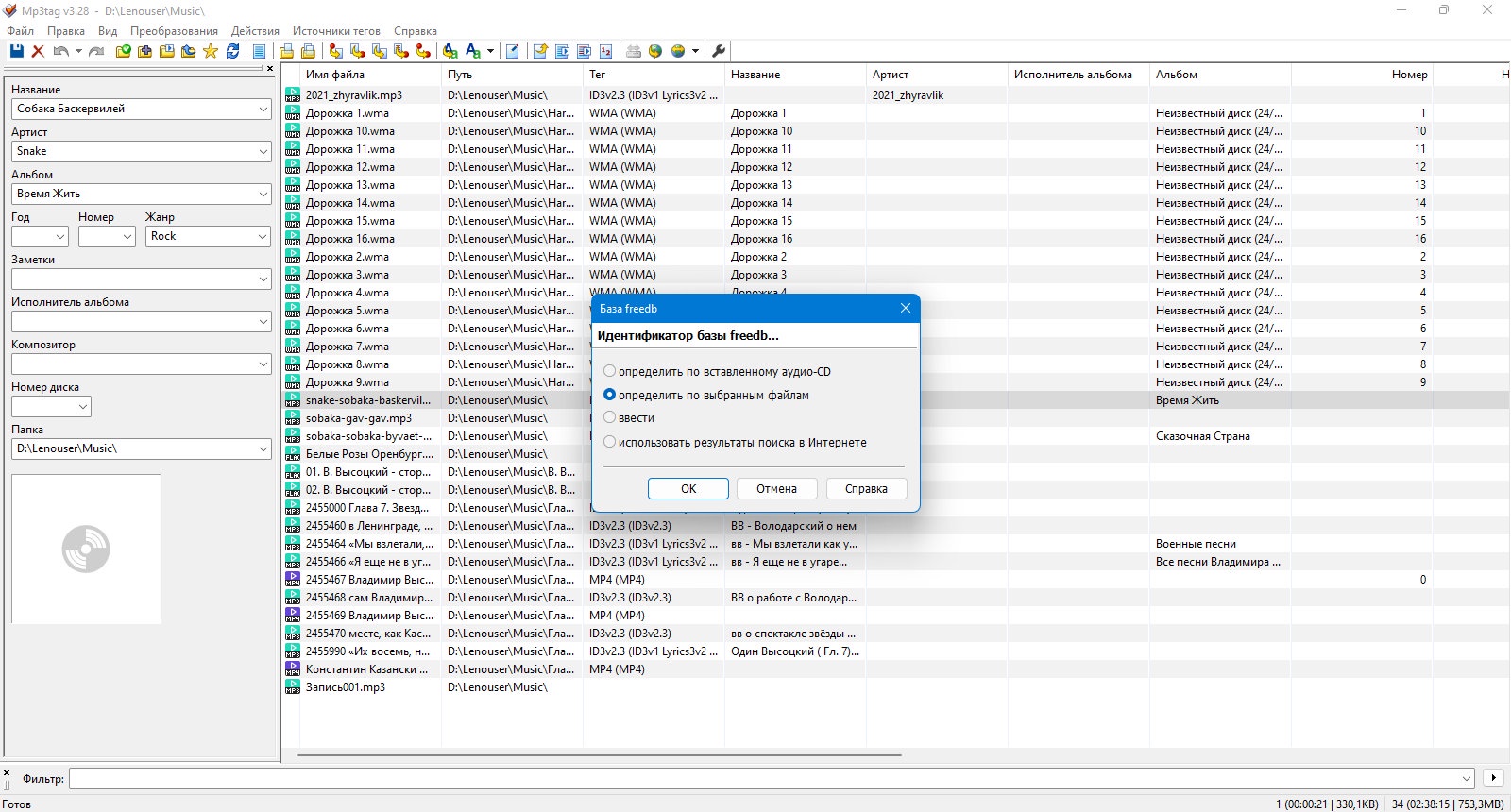The height and width of the screenshot is (812, 1511).
Task: Click the web tag sources globe icon
Action: coord(677,51)
